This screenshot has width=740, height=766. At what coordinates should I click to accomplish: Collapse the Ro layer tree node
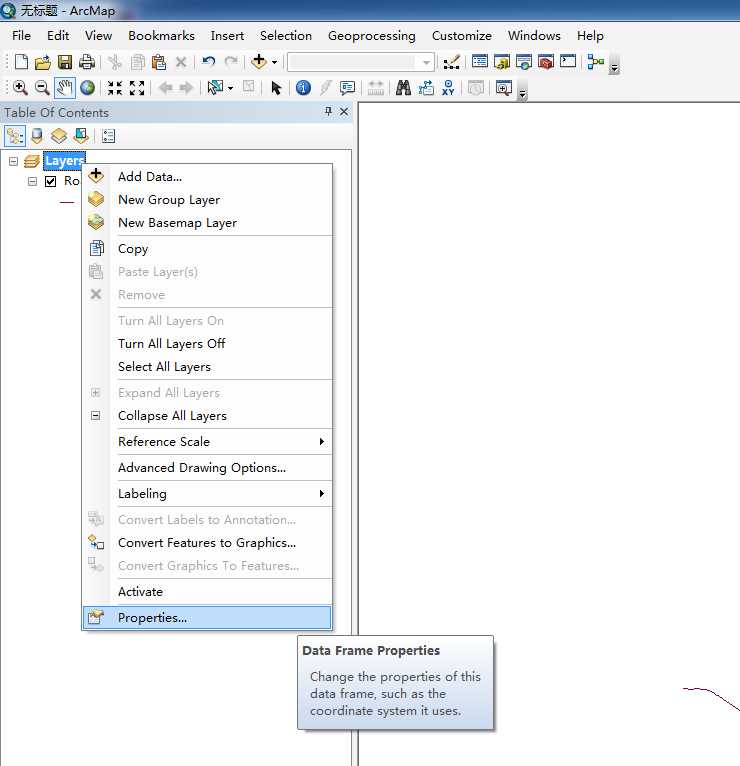[32, 181]
